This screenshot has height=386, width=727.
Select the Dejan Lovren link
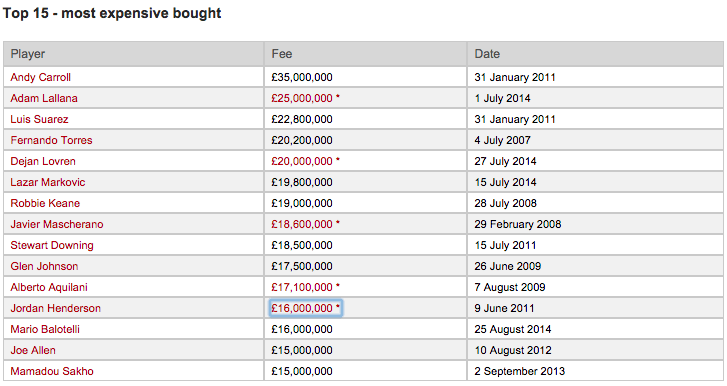point(43,161)
